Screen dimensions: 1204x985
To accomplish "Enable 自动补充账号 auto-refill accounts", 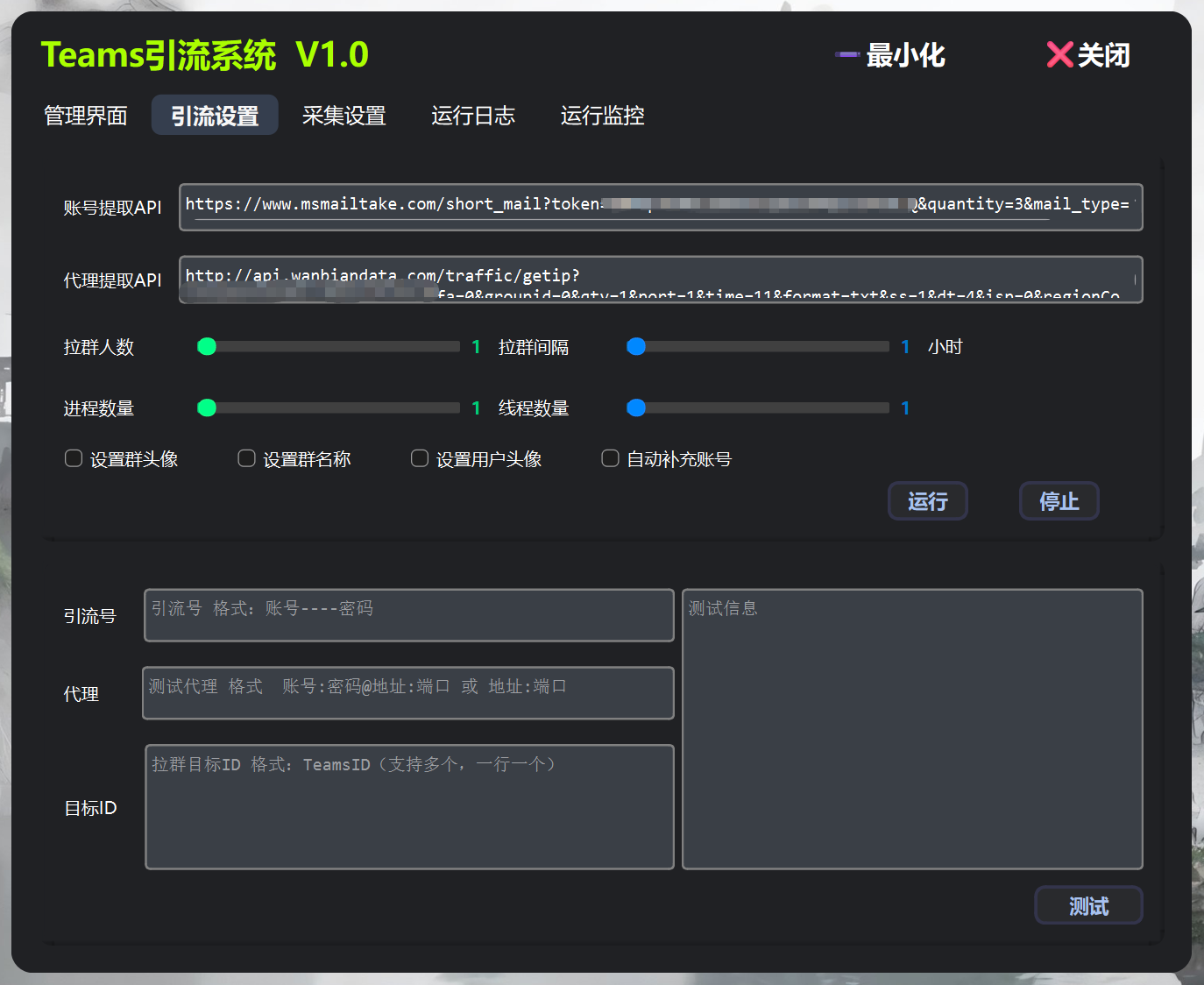I will (x=610, y=457).
